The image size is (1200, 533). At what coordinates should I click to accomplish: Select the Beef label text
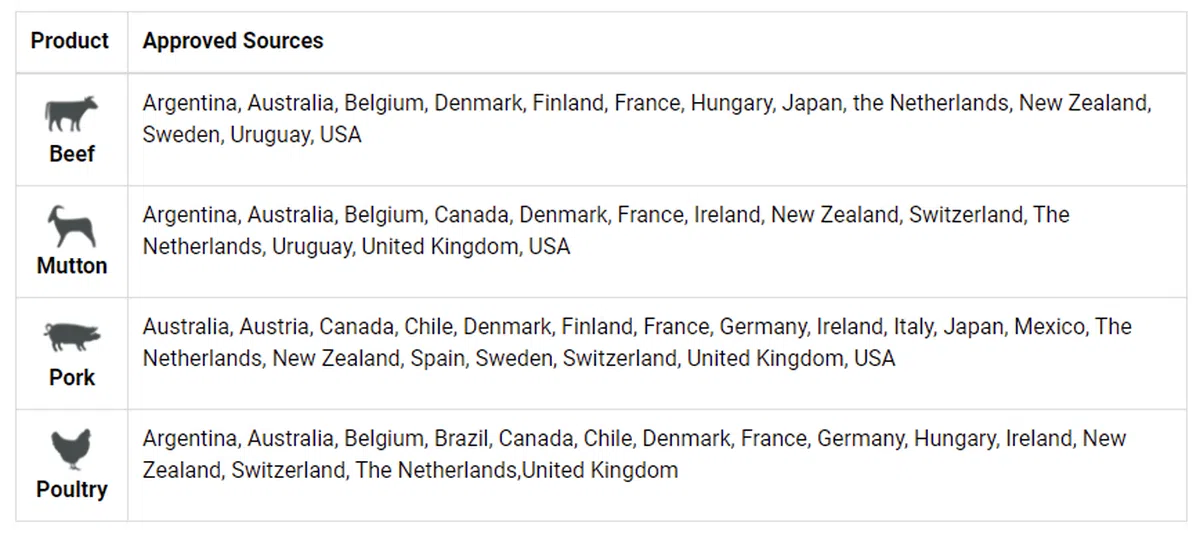[x=72, y=154]
